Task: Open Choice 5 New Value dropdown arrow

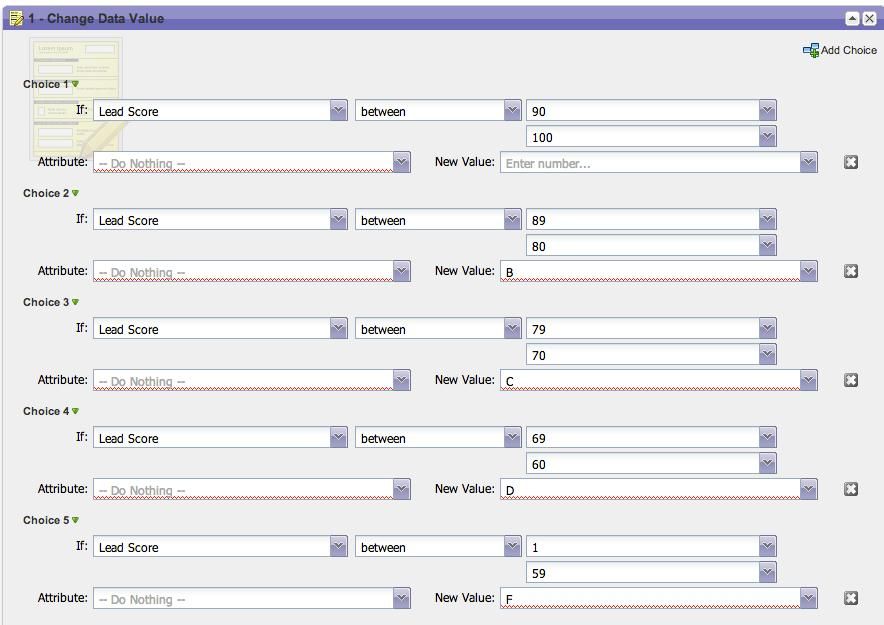Action: [x=808, y=598]
